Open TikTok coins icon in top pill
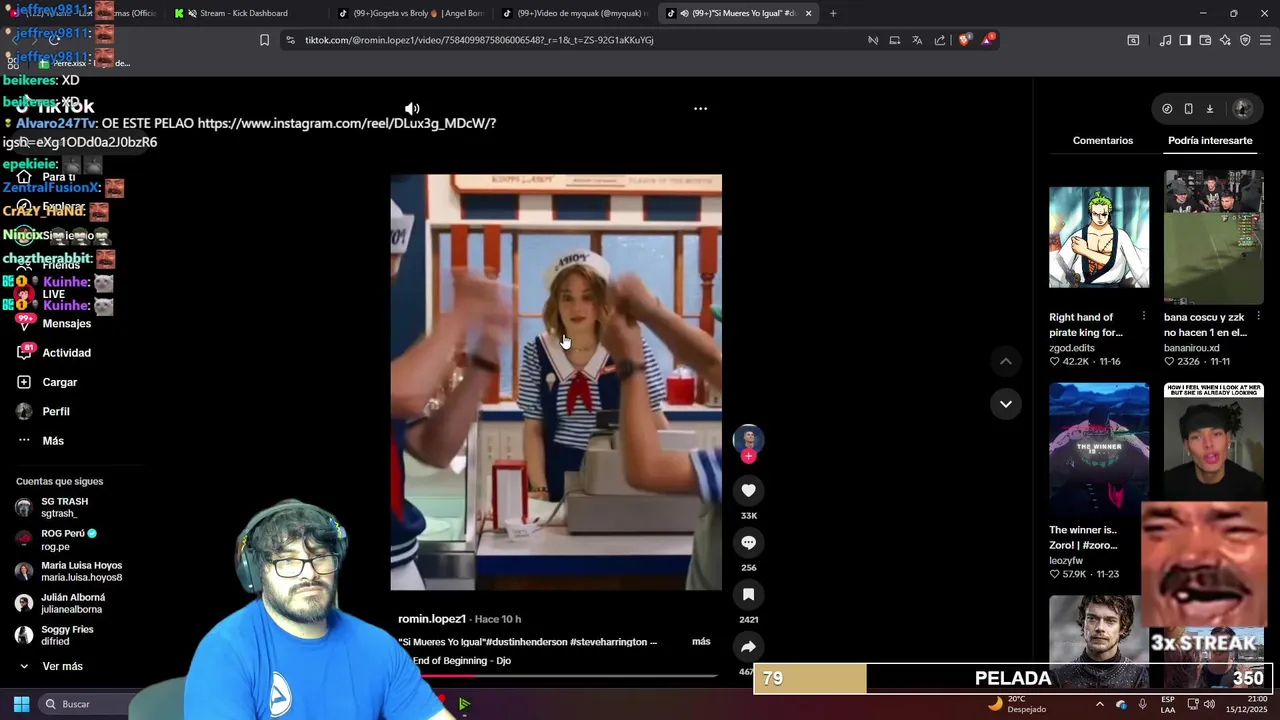The image size is (1280, 720). [x=1167, y=109]
